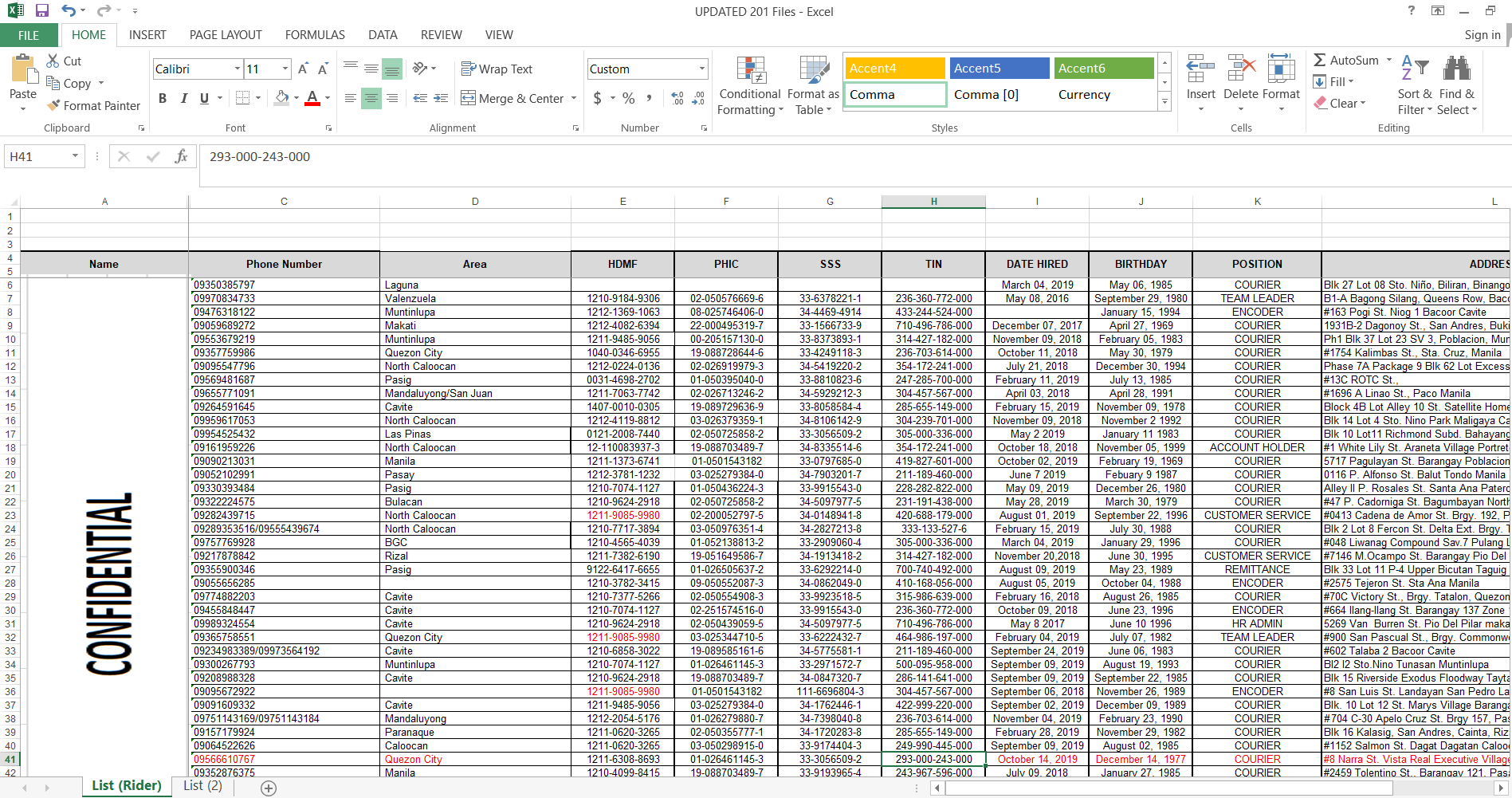Click the Cut scissors icon
Image resolution: width=1512 pixels, height=798 pixels.
point(53,61)
